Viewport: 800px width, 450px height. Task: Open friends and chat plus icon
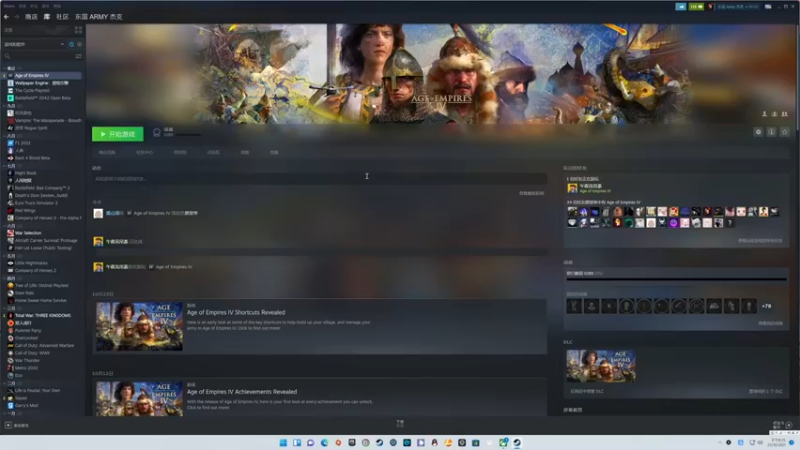click(x=789, y=425)
